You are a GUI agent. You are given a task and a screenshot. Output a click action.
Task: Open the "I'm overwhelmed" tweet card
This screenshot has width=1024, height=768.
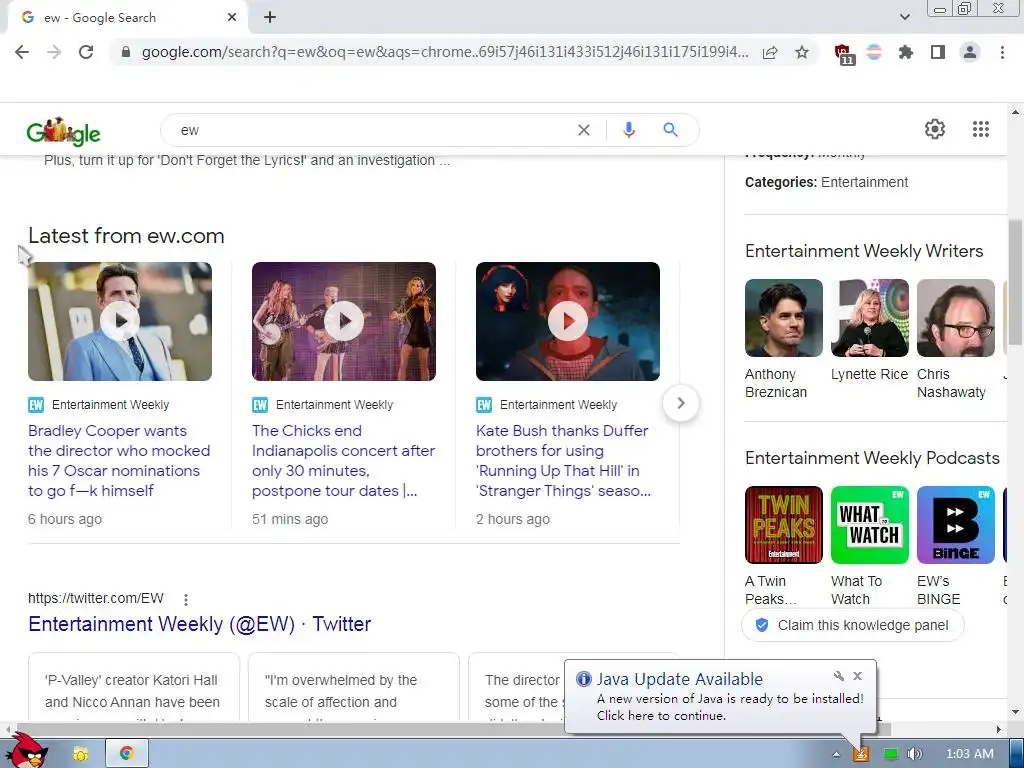click(353, 687)
